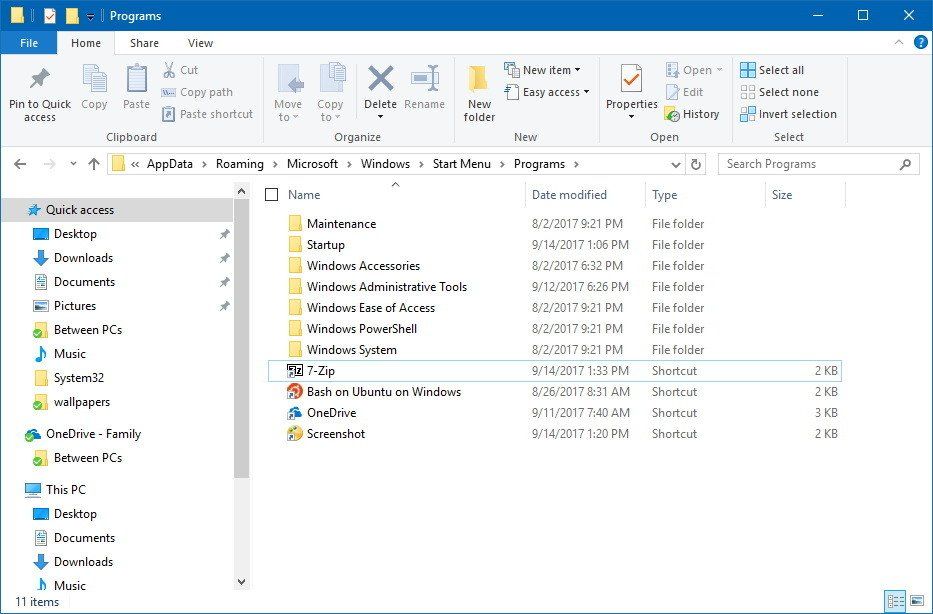Screen dimensions: 933x614
Task: Select the Copy tool in the ribbon
Action: tap(94, 90)
